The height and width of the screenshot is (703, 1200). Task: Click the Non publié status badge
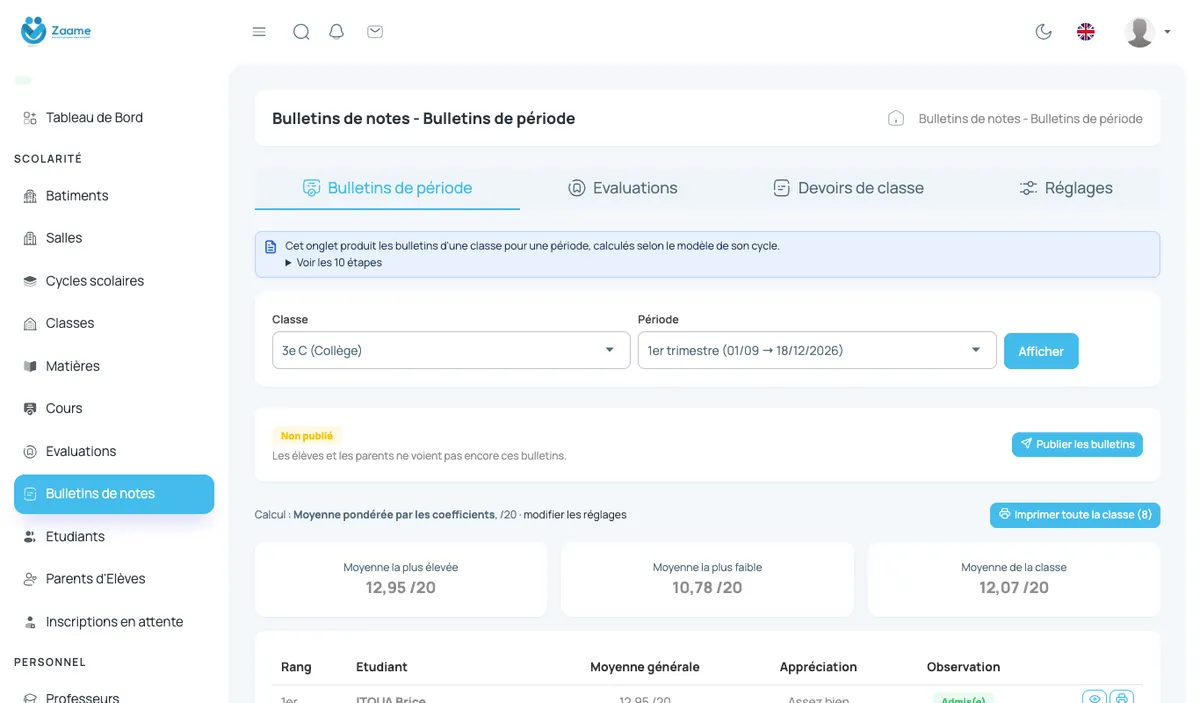[307, 436]
